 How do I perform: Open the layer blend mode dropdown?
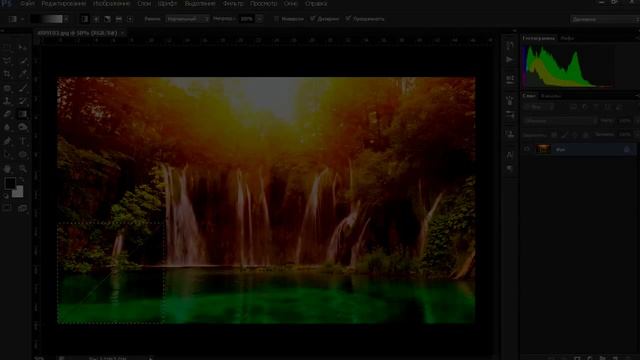point(560,121)
